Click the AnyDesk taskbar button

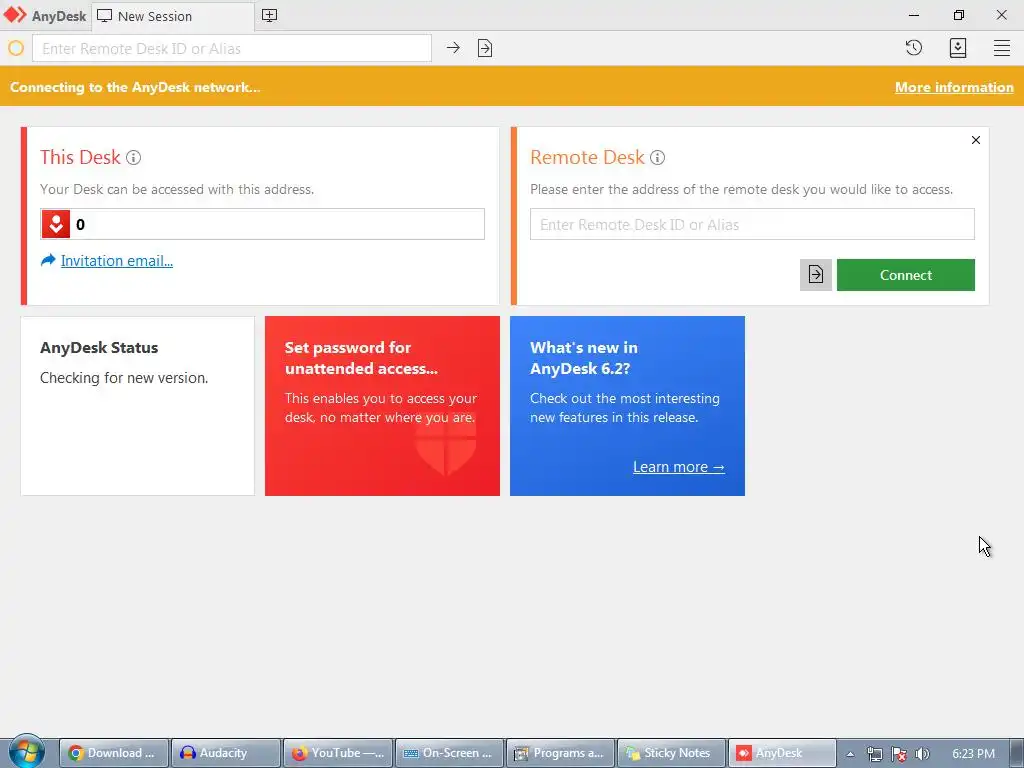coord(782,753)
